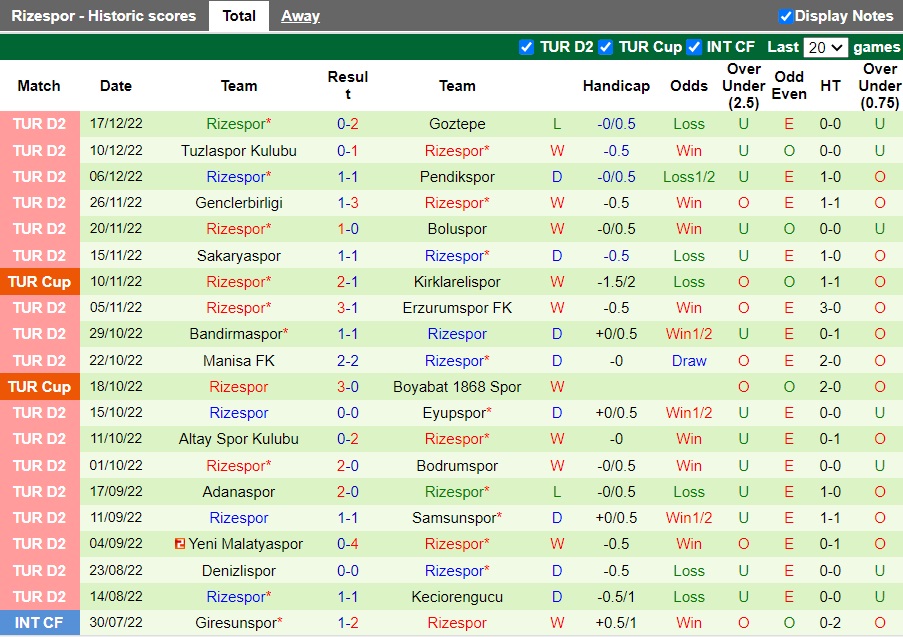The width and height of the screenshot is (903, 637).
Task: Select Erzurumspor FK team name
Action: click(457, 308)
